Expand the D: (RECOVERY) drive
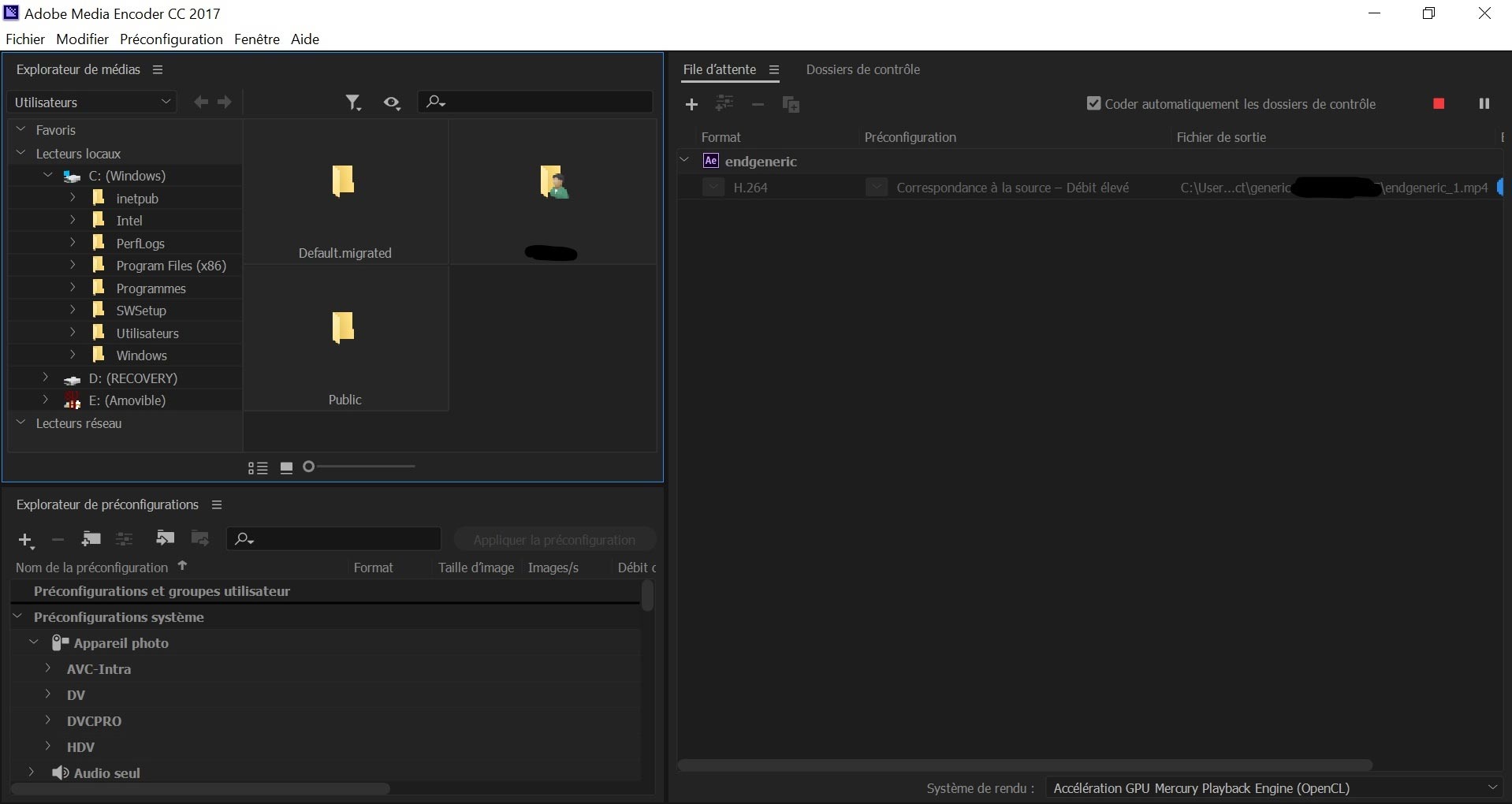1512x804 pixels. tap(46, 378)
